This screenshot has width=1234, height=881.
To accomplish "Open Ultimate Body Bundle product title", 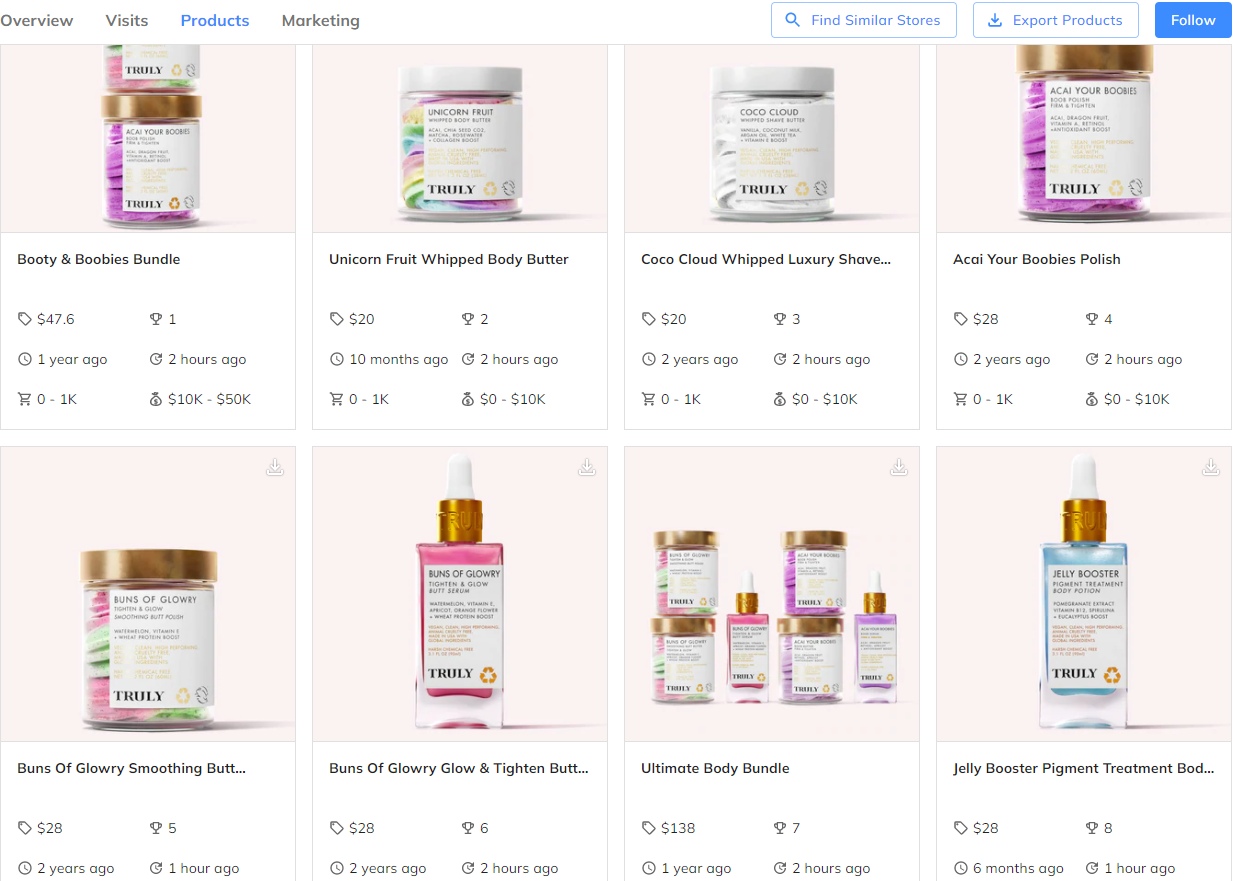I will (x=715, y=768).
